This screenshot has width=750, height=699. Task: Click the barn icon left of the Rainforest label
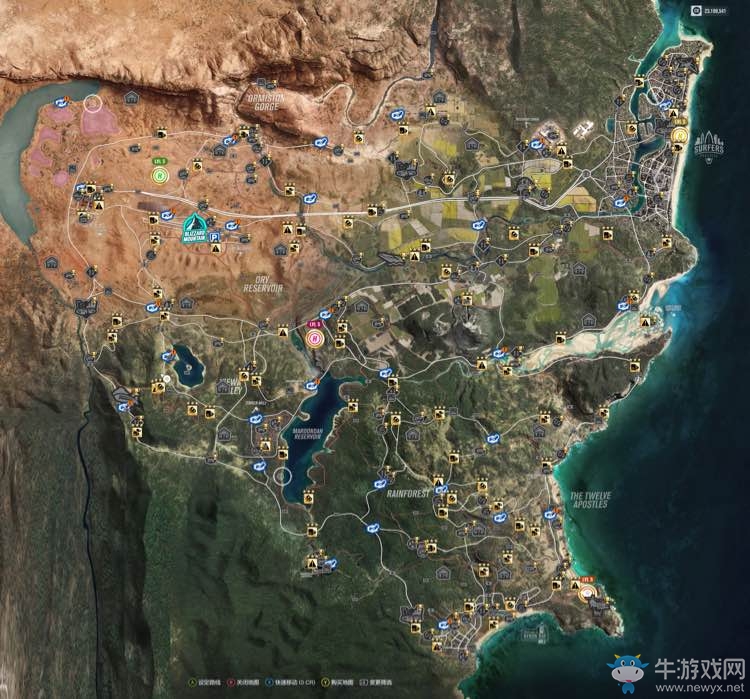412,435
